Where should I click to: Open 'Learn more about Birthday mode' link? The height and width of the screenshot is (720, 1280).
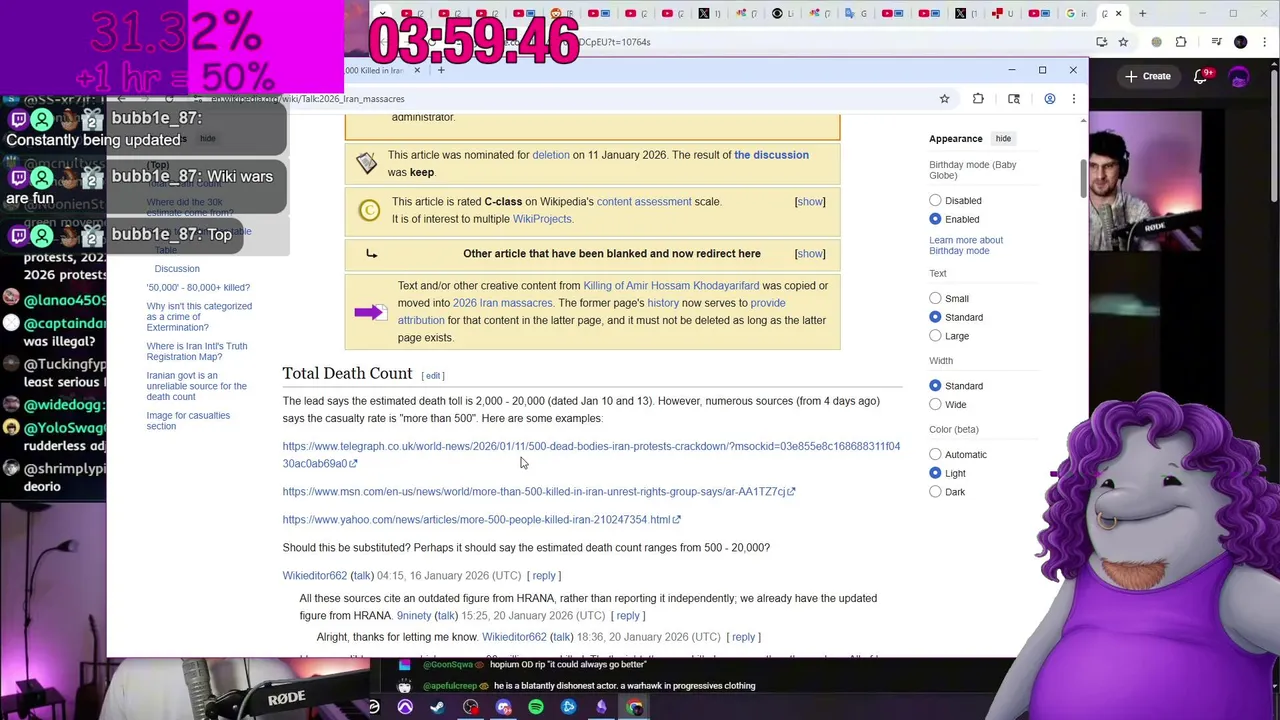(x=966, y=245)
